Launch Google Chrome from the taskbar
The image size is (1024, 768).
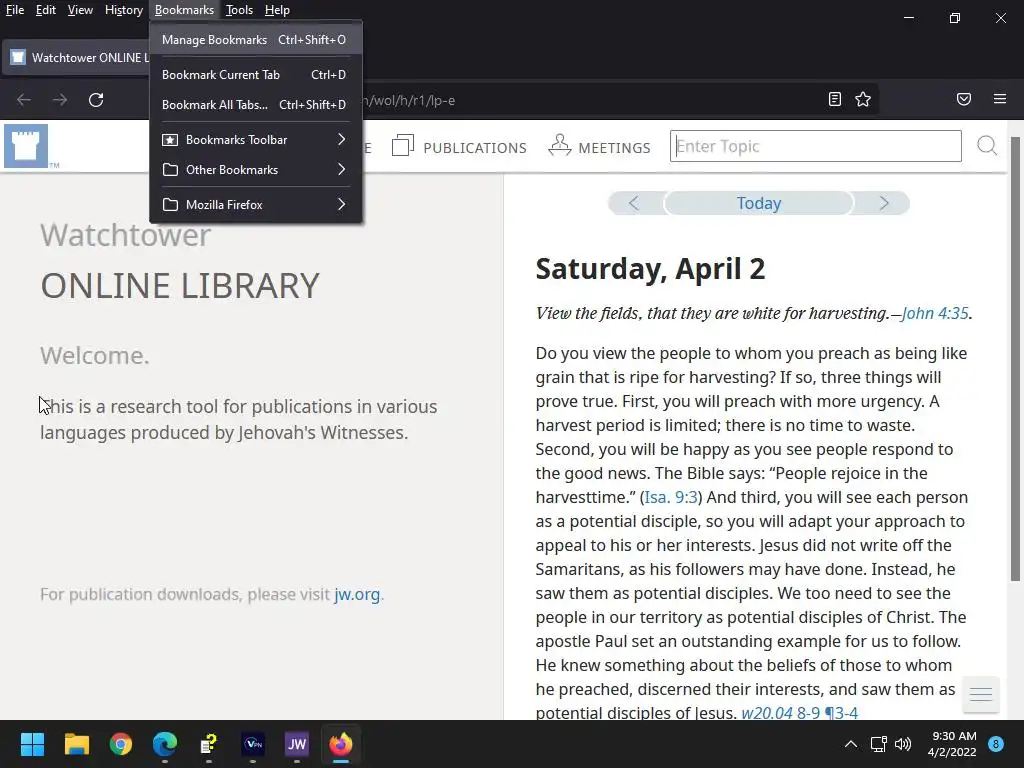pyautogui.click(x=121, y=744)
